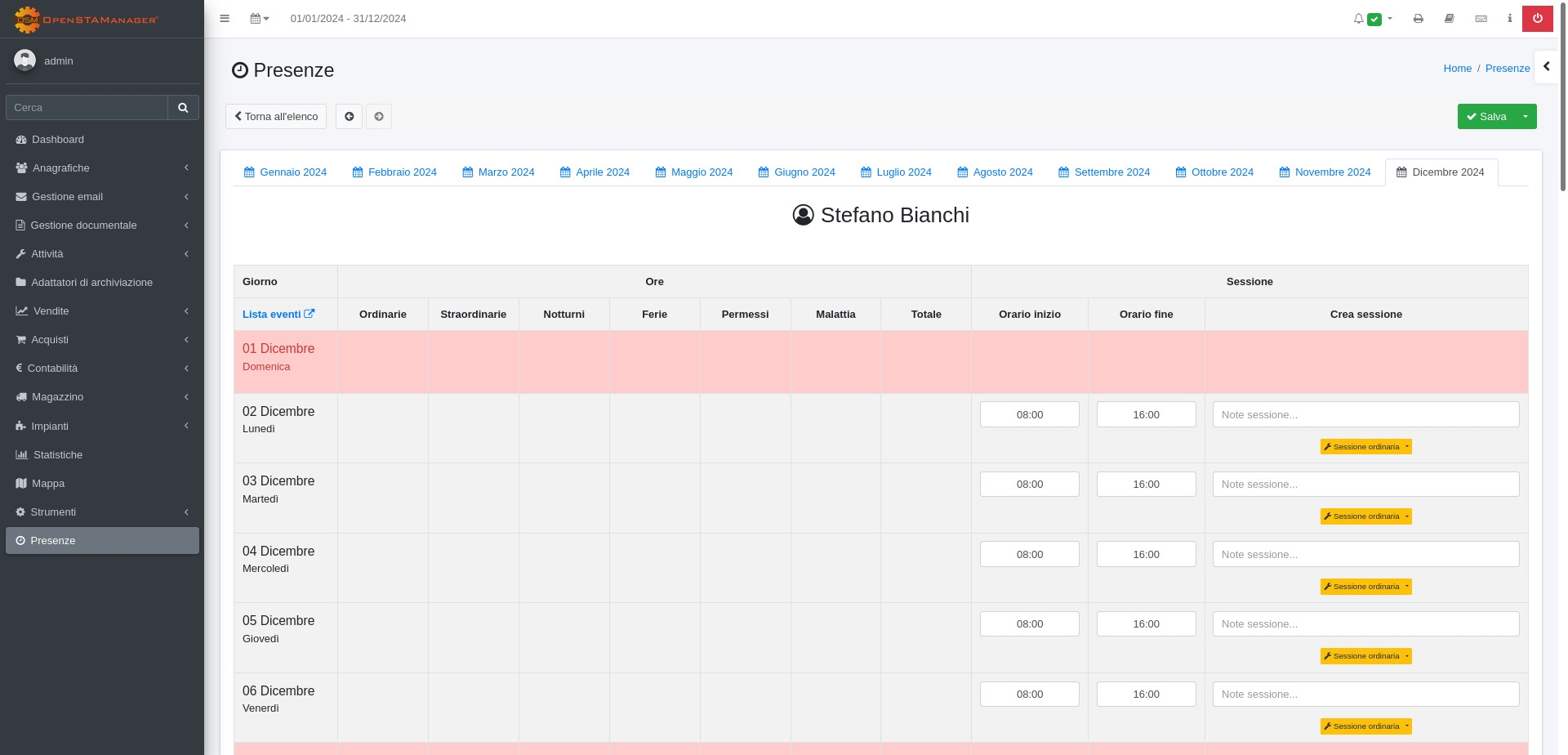Toggle the hamburger sidebar menu
The height and width of the screenshot is (755, 1568).
(225, 18)
